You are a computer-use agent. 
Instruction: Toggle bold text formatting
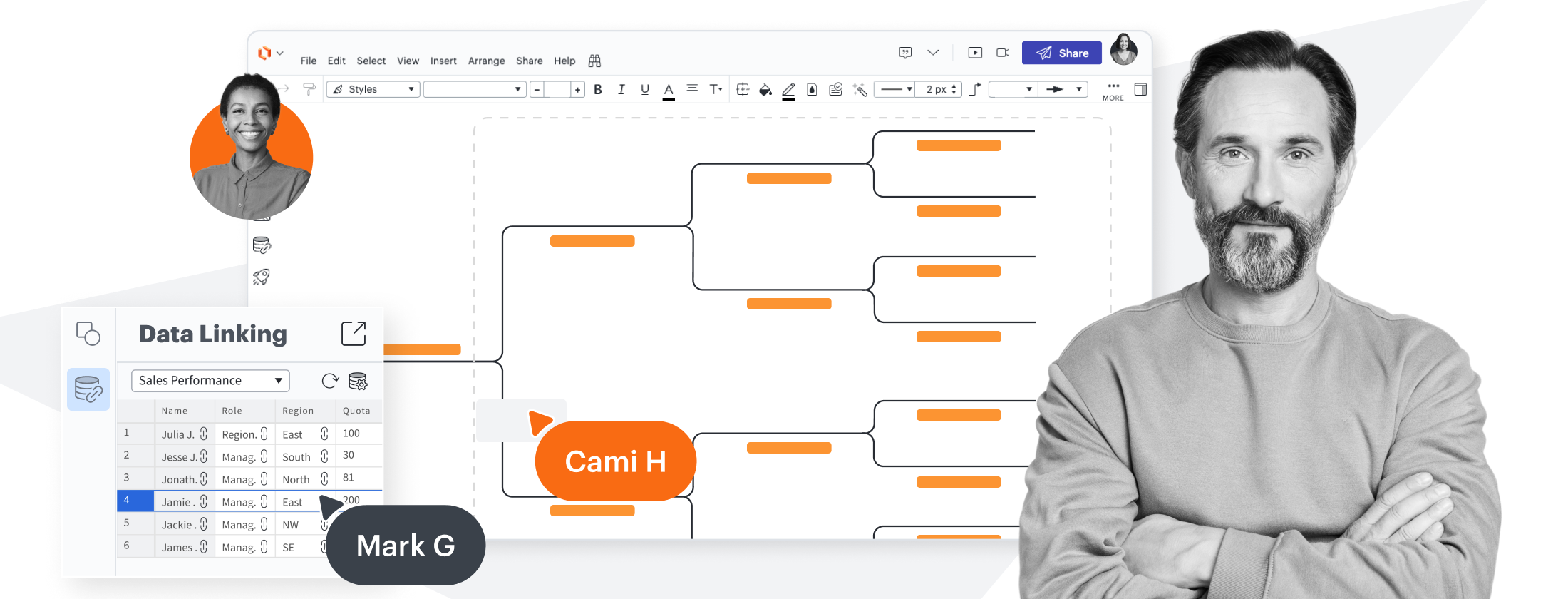[x=598, y=90]
